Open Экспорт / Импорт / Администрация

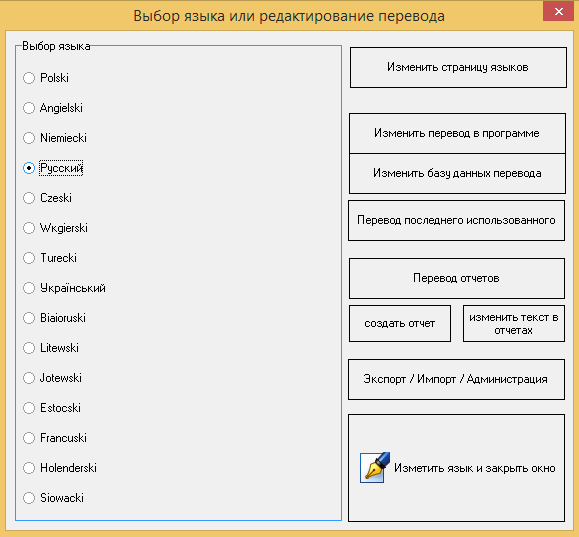[x=456, y=379]
